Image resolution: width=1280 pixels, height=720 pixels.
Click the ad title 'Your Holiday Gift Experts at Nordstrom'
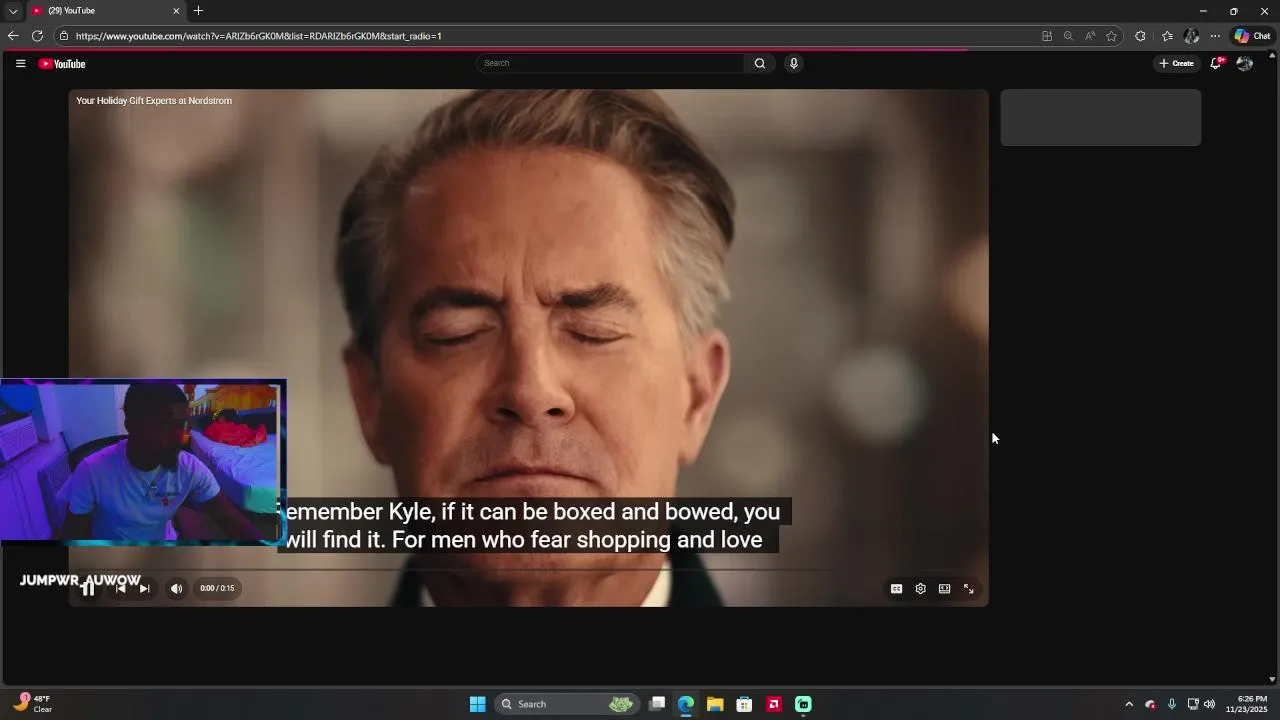[154, 101]
